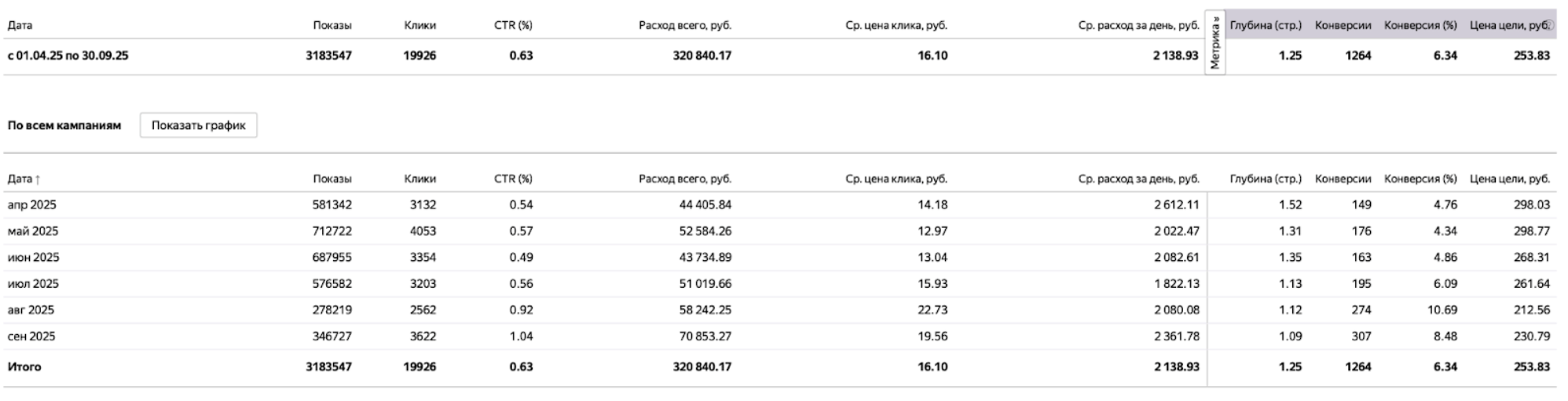Sort monthly table by Клики column header
This screenshot has height=401, width=1568.
419,178
